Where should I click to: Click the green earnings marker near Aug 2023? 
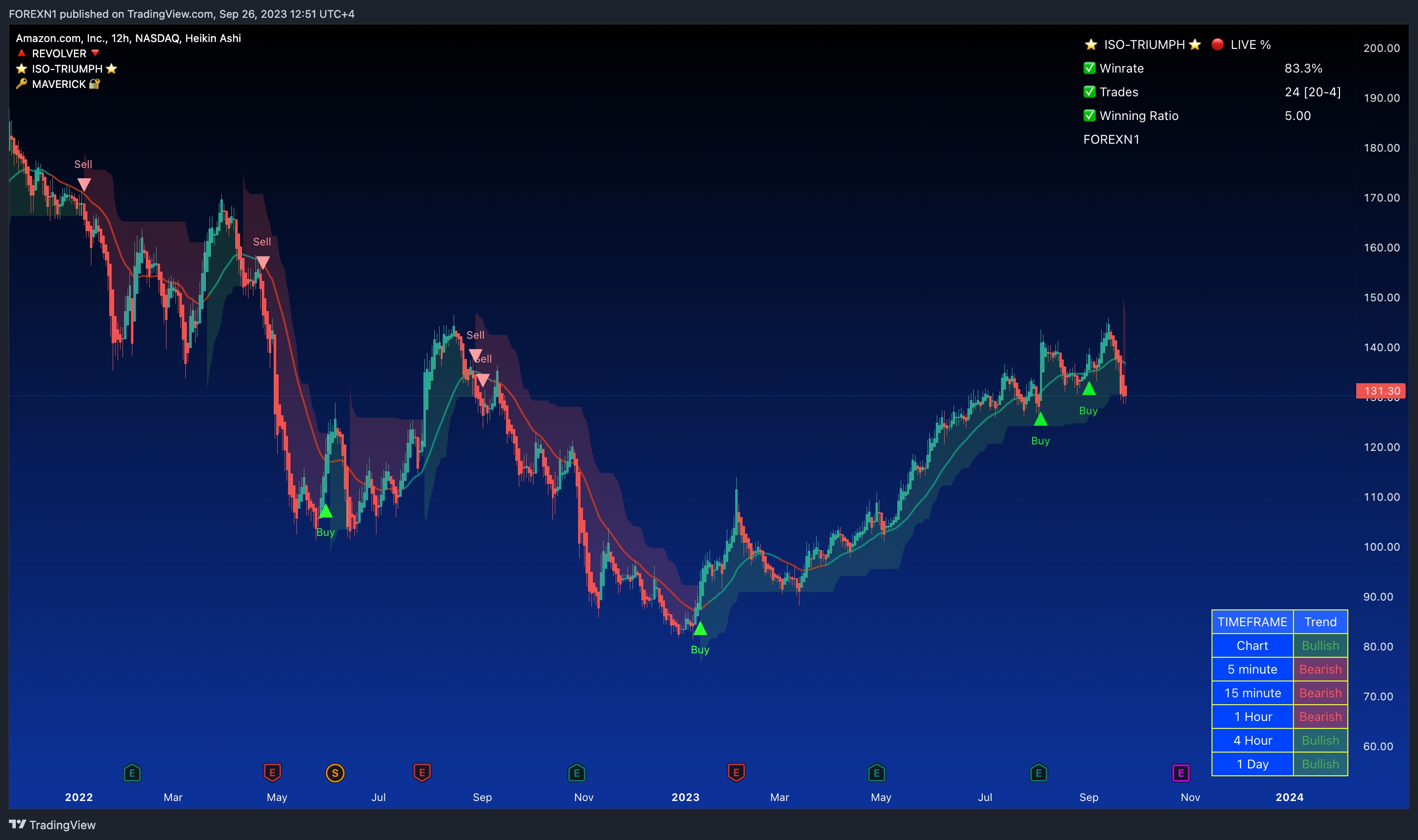coord(1039,773)
